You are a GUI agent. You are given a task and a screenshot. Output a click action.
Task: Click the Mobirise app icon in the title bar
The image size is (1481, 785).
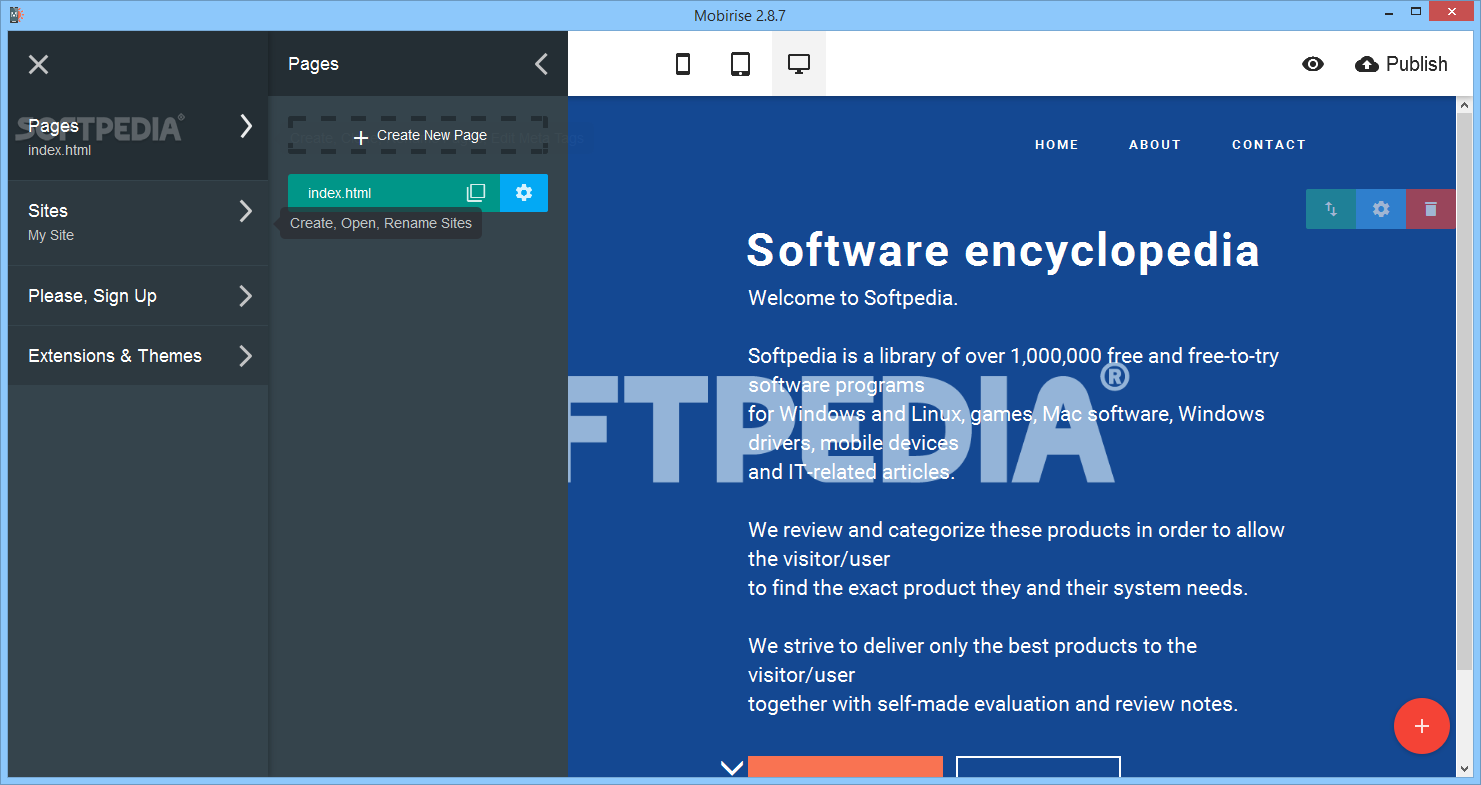click(x=17, y=15)
